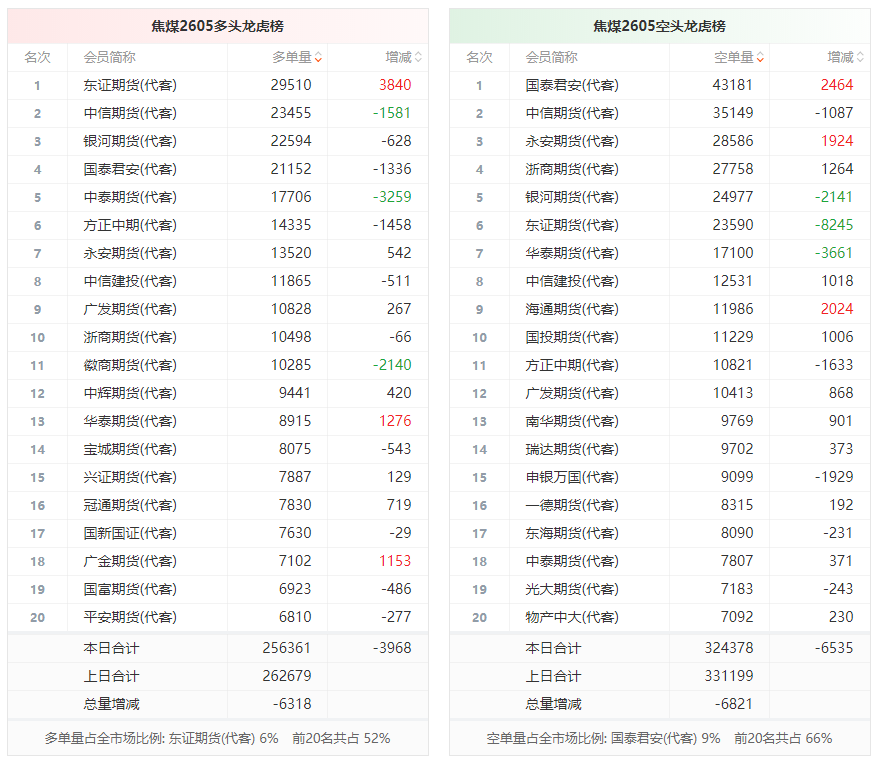Click 前20名共占 66% text
This screenshot has width=878, height=762.
pos(783,738)
